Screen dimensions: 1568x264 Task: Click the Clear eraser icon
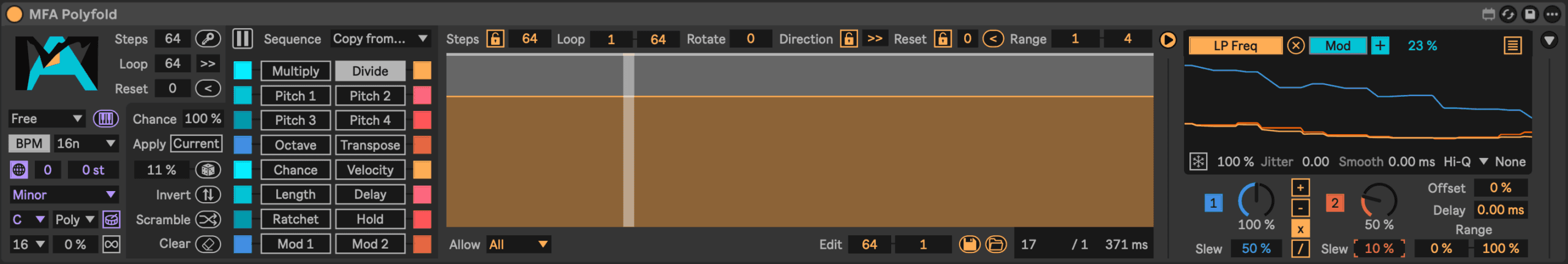point(208,244)
